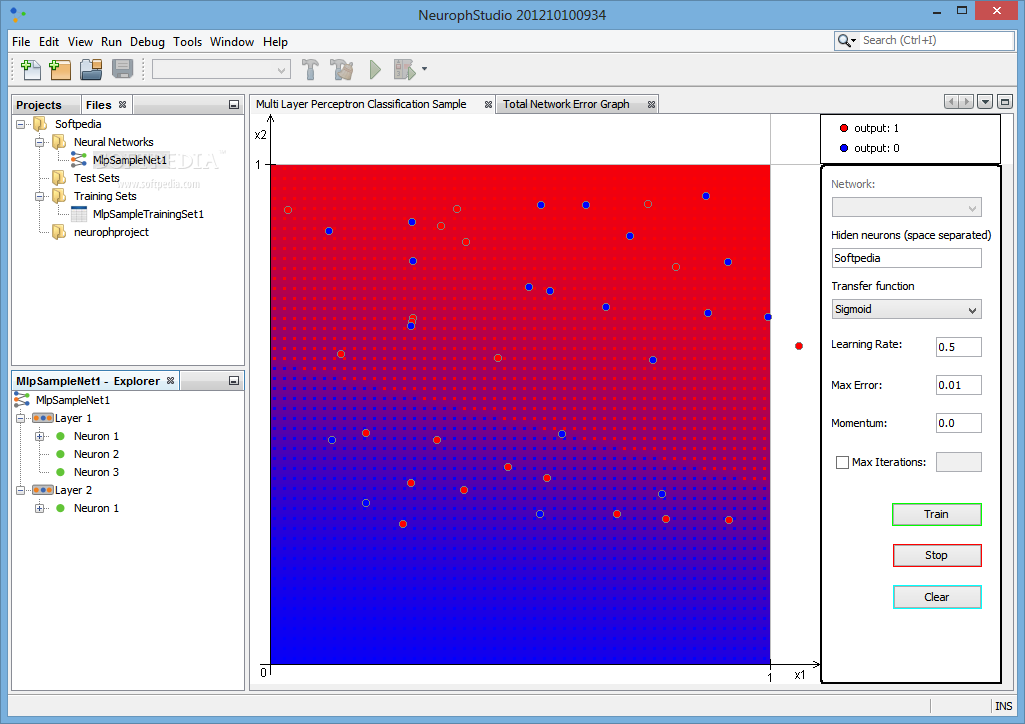Click the Hiden neurons input field
The image size is (1025, 724).
[x=906, y=258]
